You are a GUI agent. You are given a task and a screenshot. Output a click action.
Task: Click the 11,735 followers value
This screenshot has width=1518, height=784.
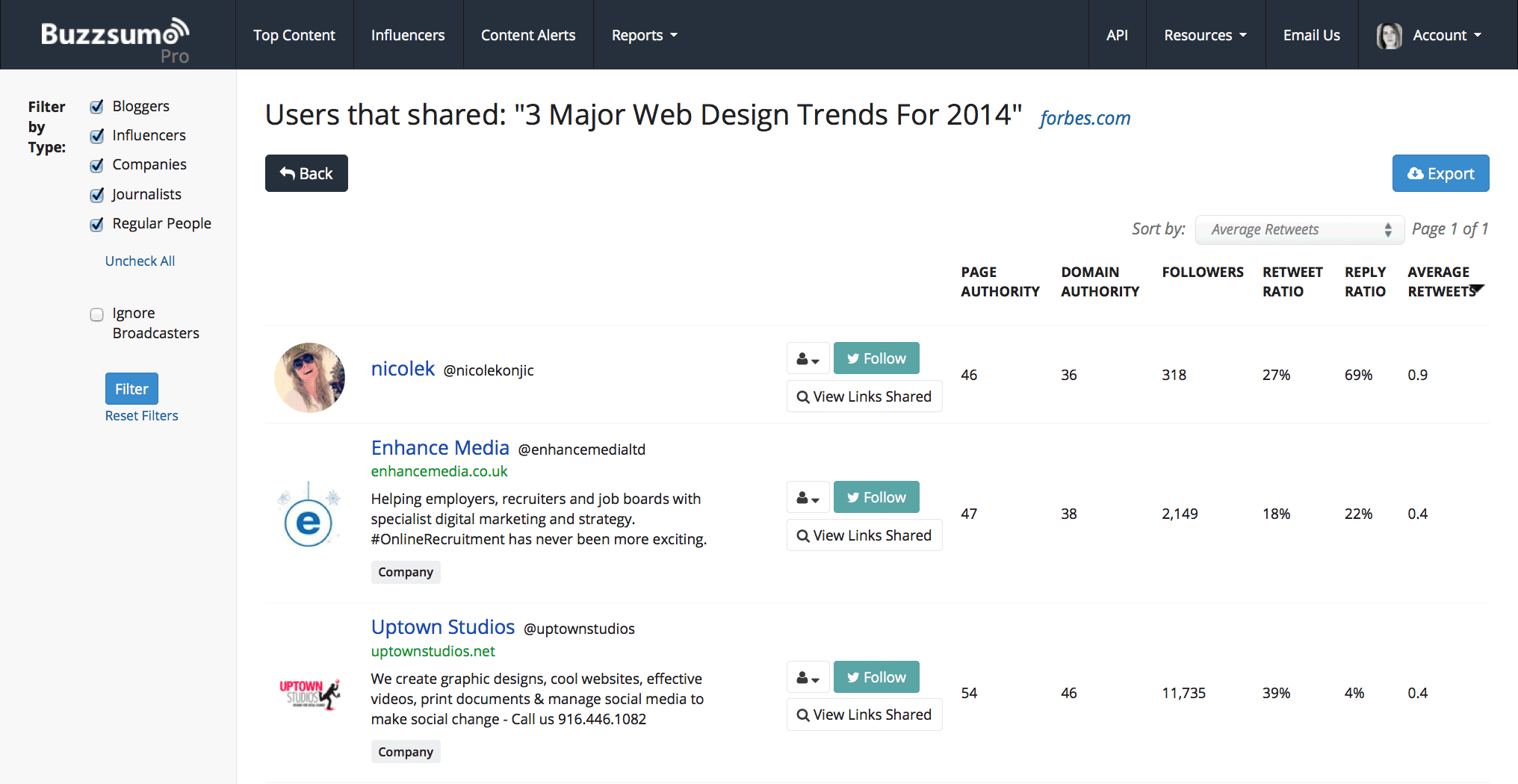[x=1183, y=693]
